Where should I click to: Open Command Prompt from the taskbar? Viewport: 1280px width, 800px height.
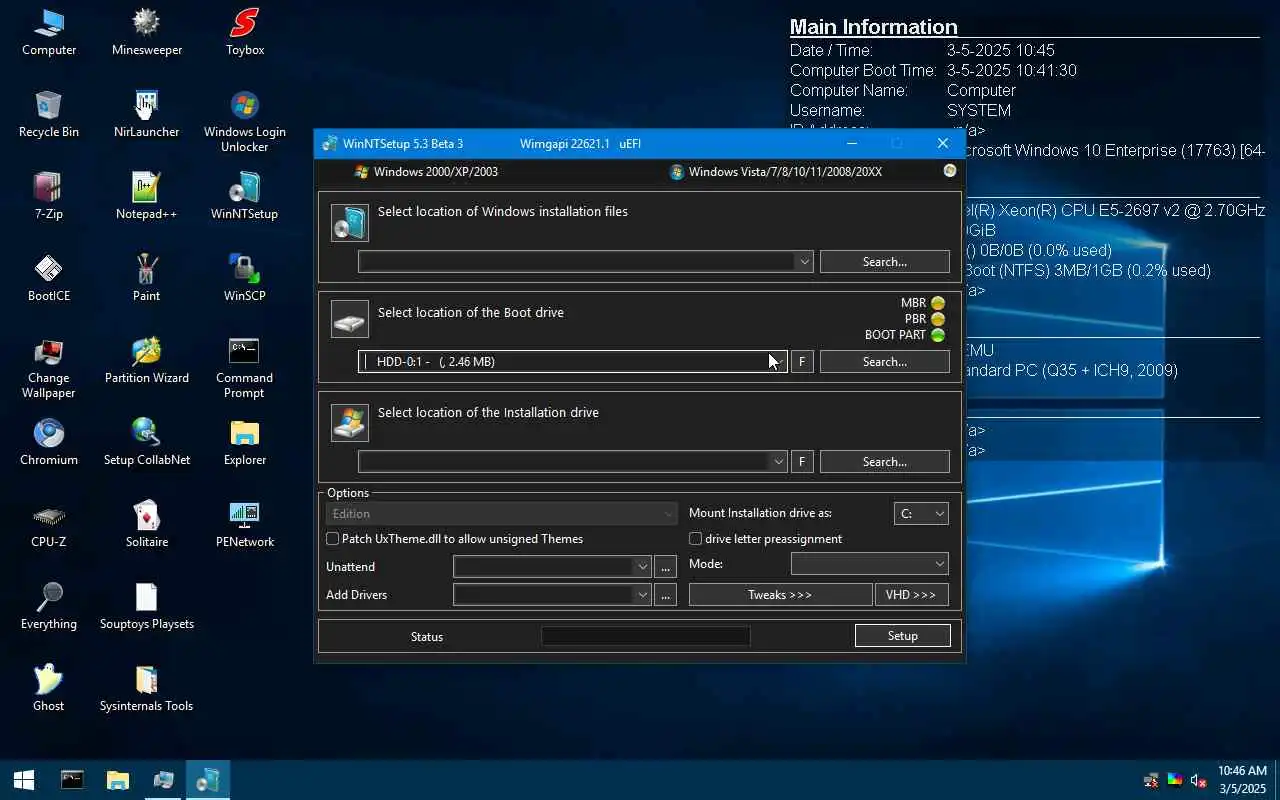click(x=72, y=780)
